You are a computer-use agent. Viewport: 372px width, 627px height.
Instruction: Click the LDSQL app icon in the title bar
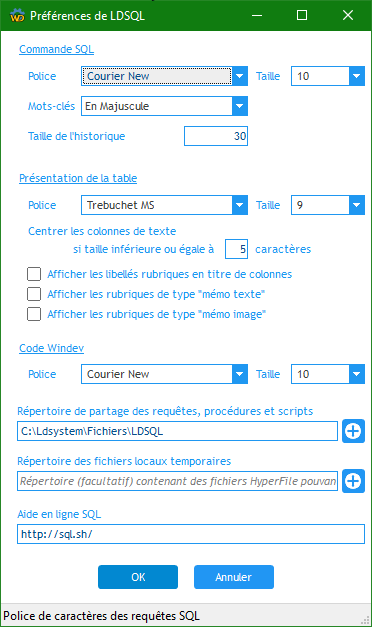coord(17,16)
